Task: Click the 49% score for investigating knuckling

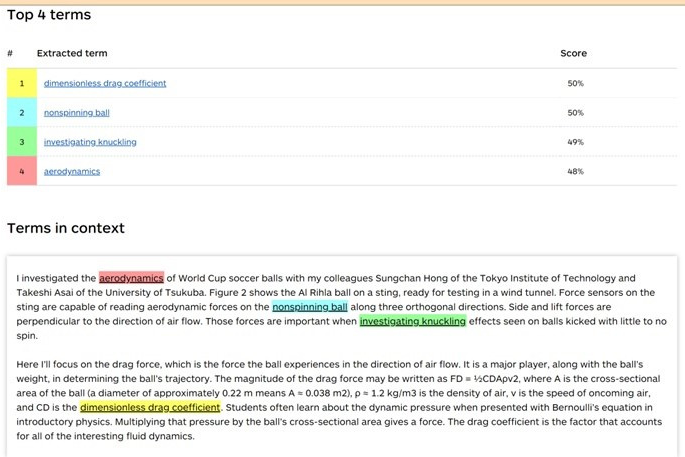Action: coord(575,142)
